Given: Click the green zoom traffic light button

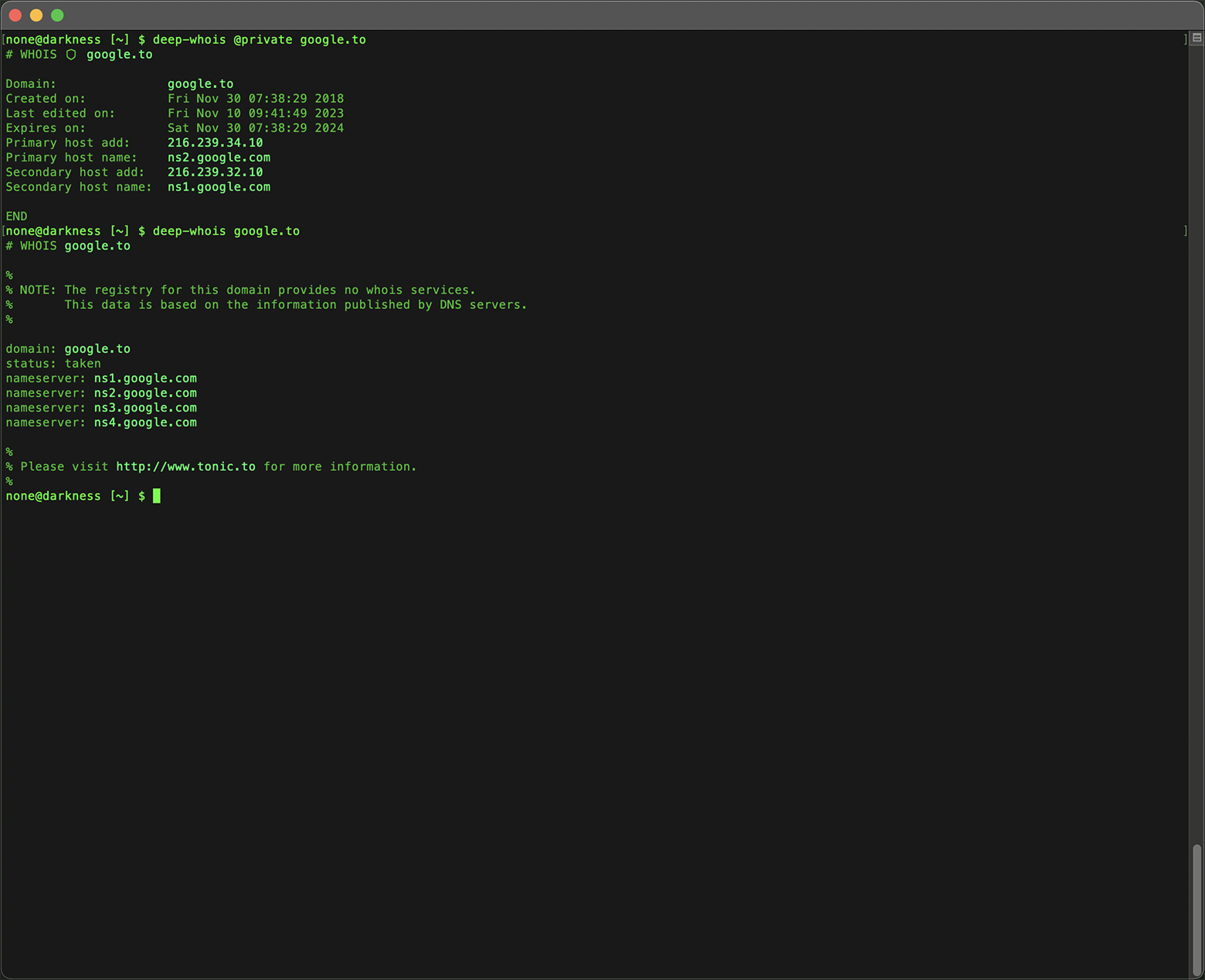Looking at the screenshot, I should coord(57,15).
